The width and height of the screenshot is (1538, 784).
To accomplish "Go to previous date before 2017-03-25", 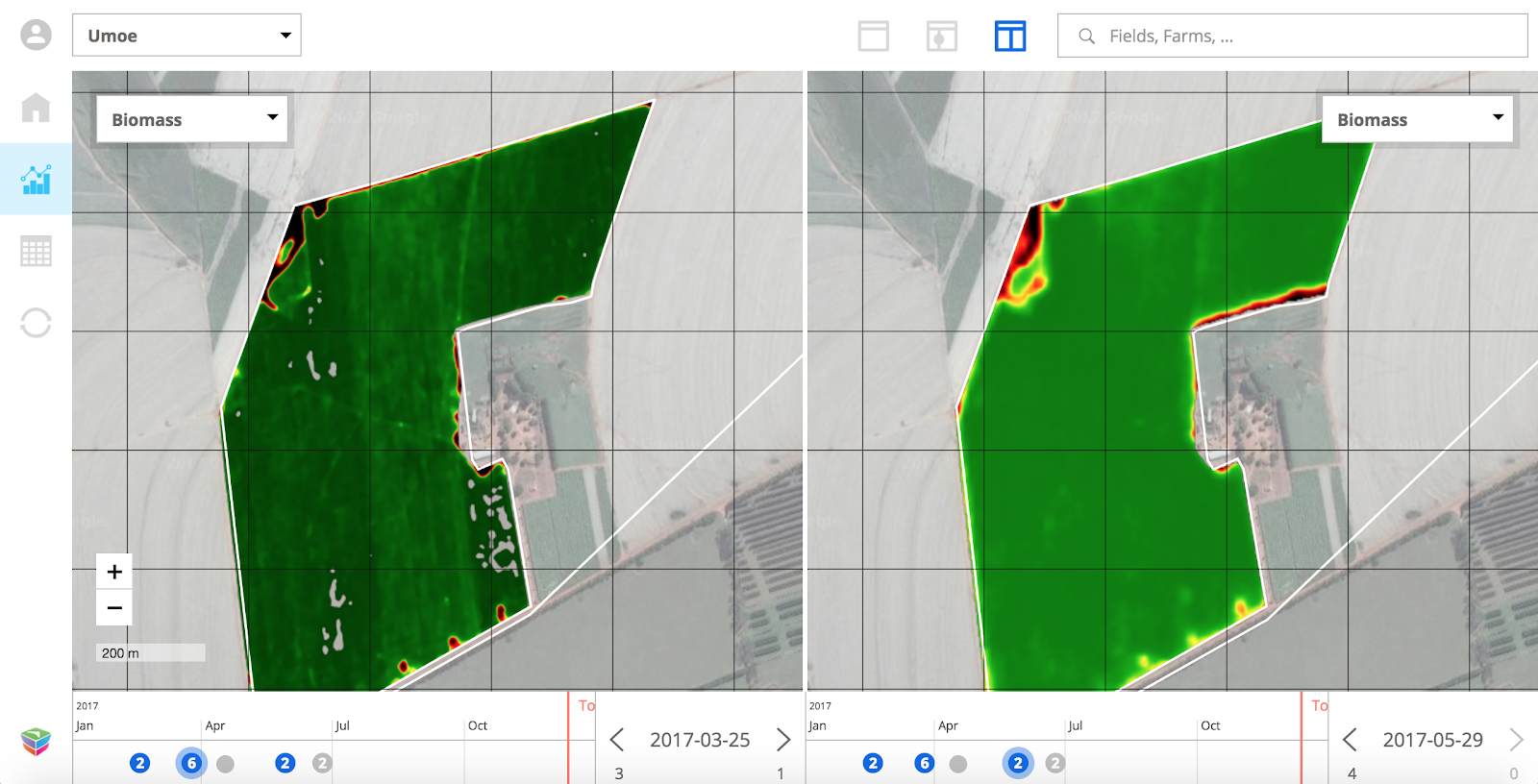I will point(617,740).
